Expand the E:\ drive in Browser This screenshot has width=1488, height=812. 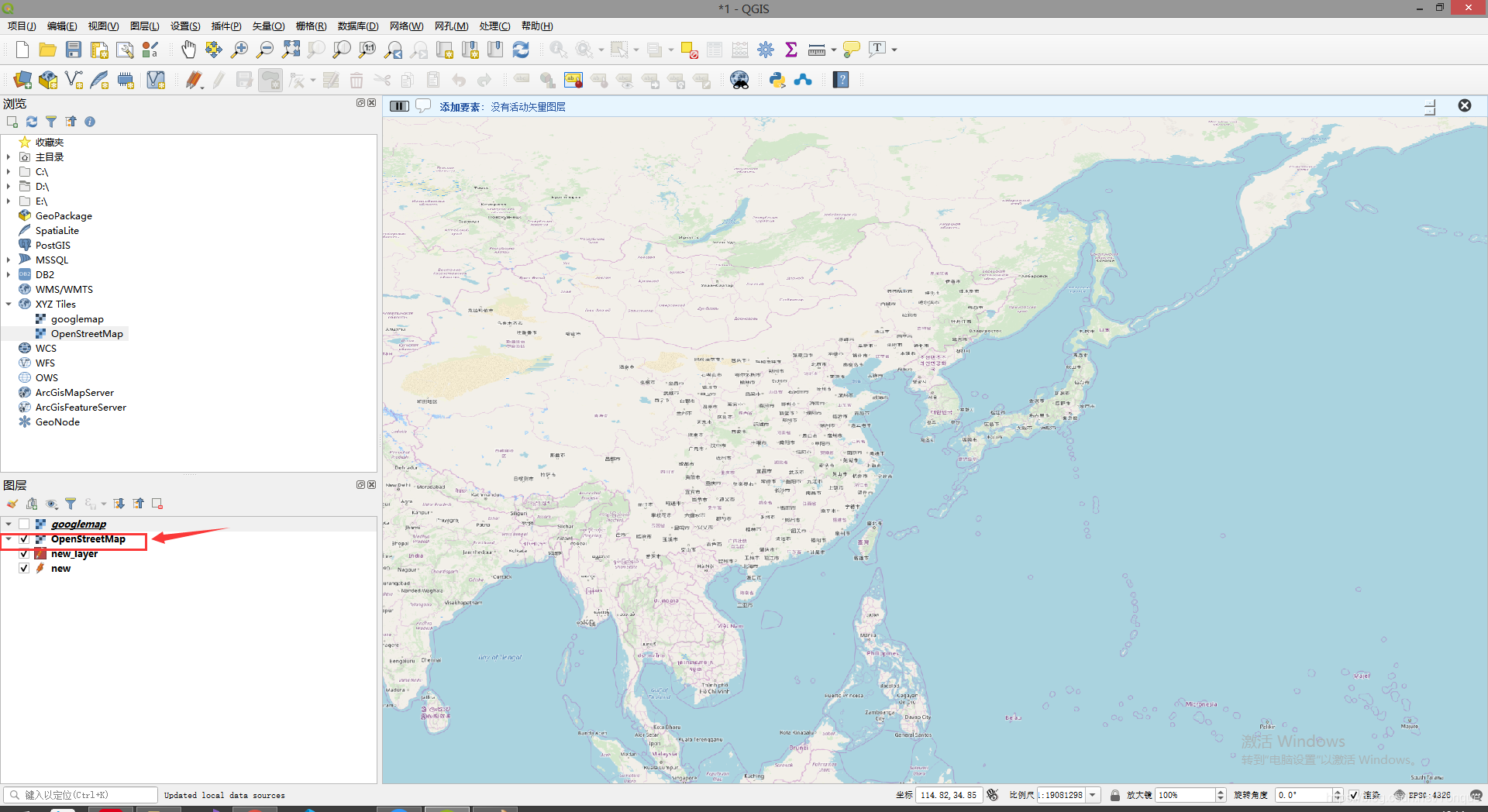point(9,201)
